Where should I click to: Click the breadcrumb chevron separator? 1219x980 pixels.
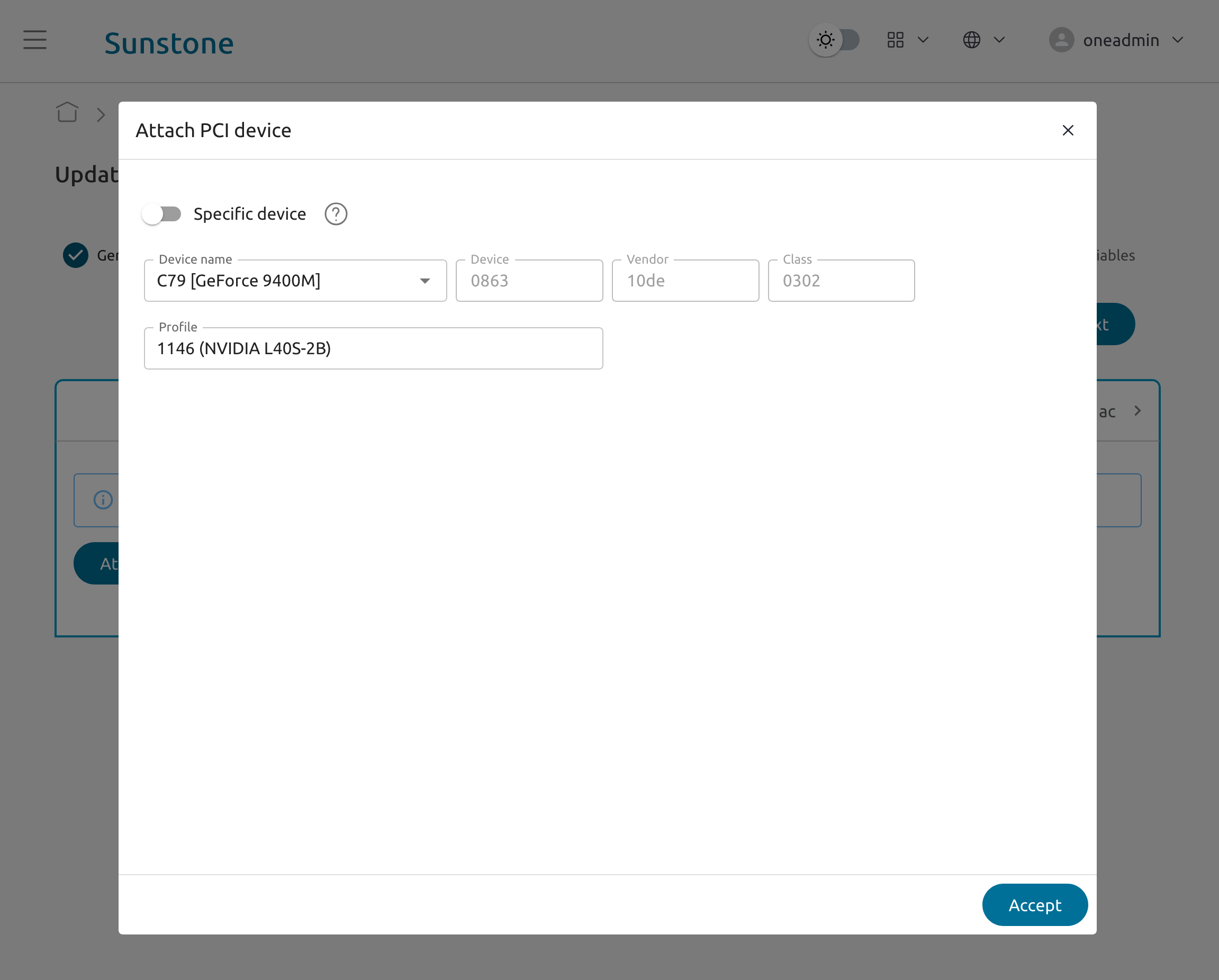click(101, 114)
